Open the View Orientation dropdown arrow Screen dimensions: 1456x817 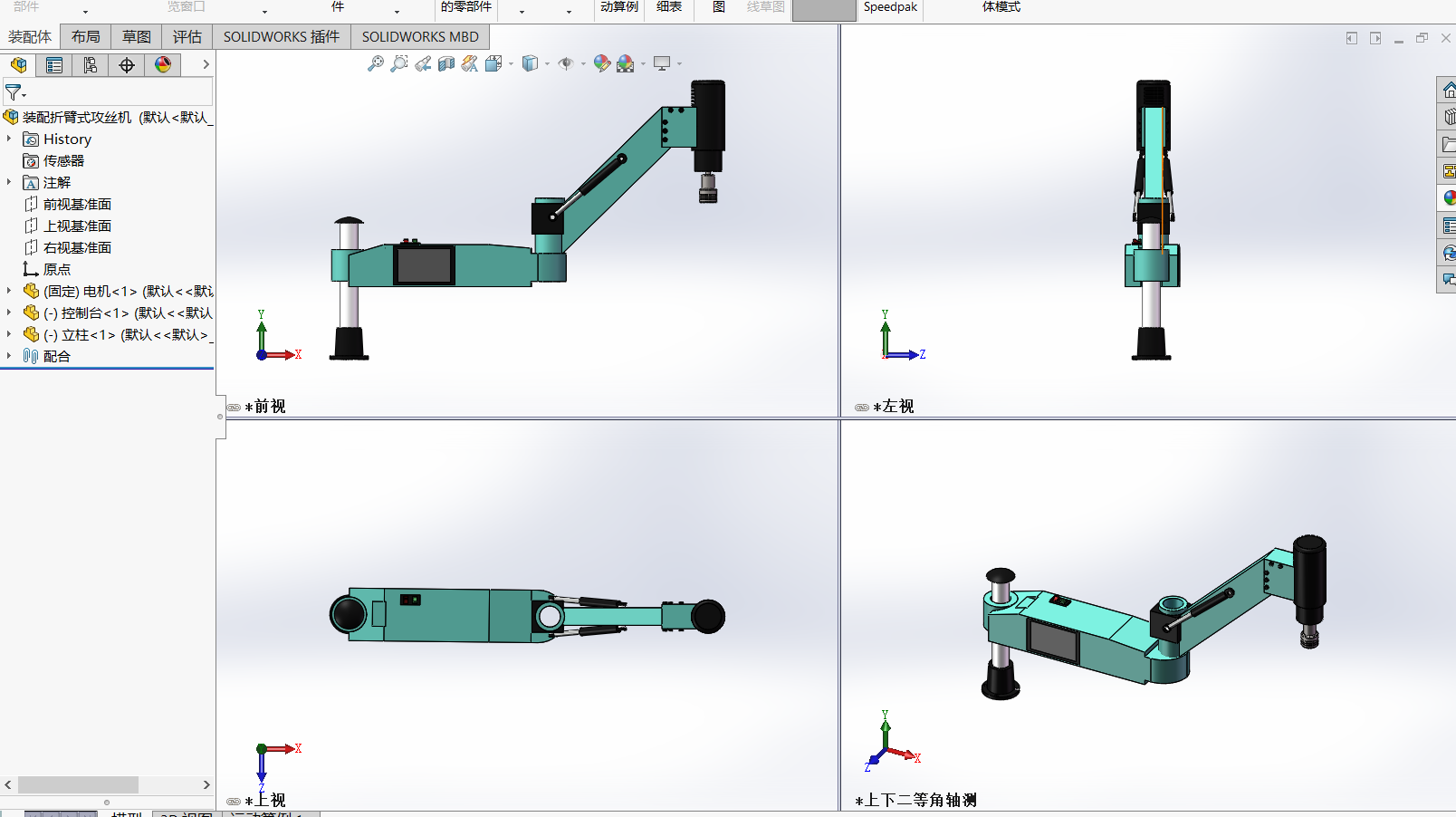click(511, 64)
